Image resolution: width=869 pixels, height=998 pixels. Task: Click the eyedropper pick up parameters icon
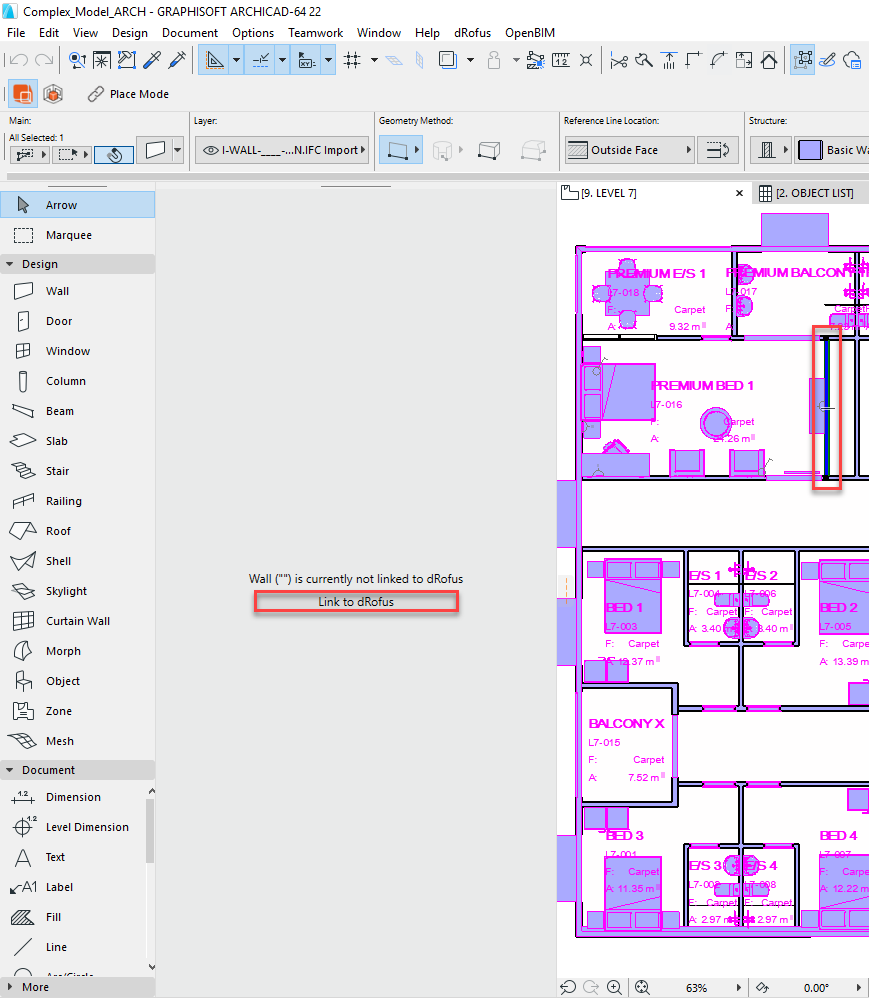click(x=153, y=60)
